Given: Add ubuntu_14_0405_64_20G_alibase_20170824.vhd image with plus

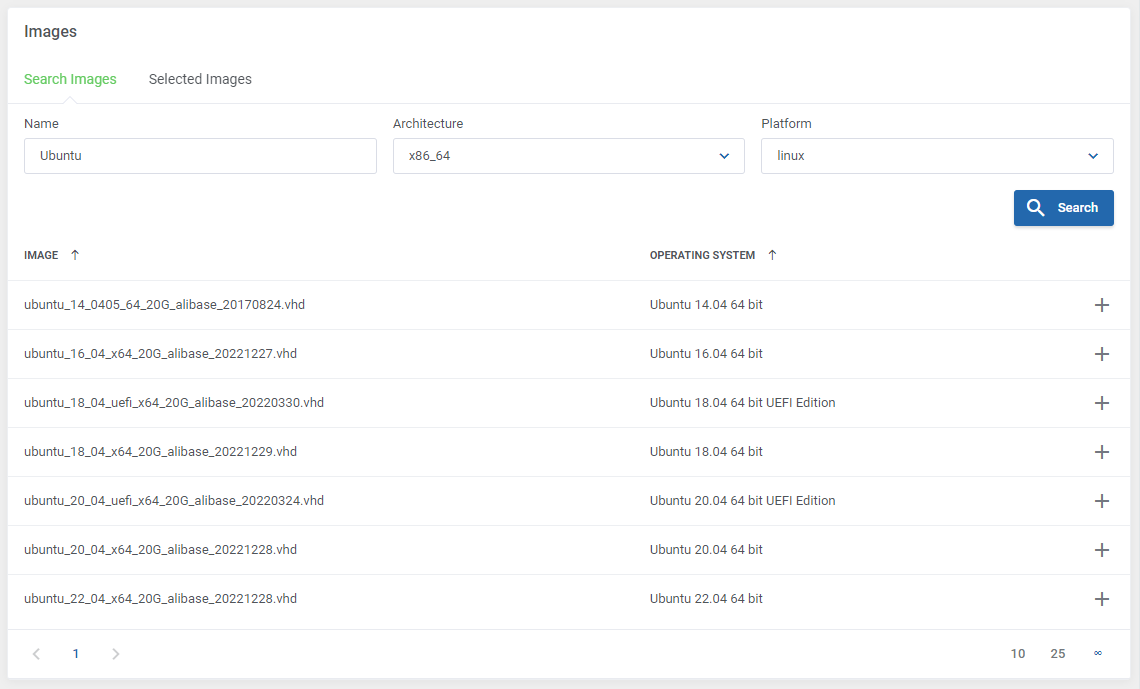Looking at the screenshot, I should coord(1101,305).
